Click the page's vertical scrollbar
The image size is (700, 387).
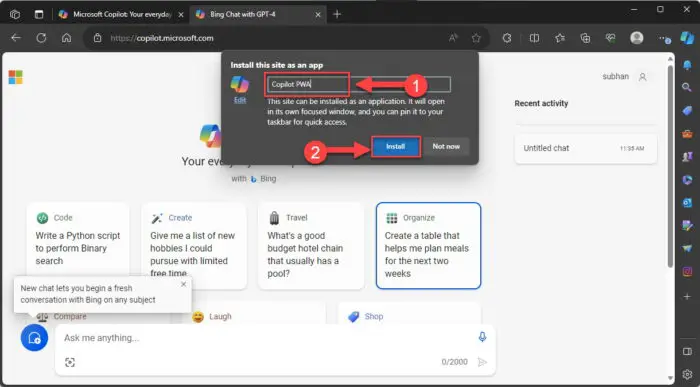coord(671,166)
